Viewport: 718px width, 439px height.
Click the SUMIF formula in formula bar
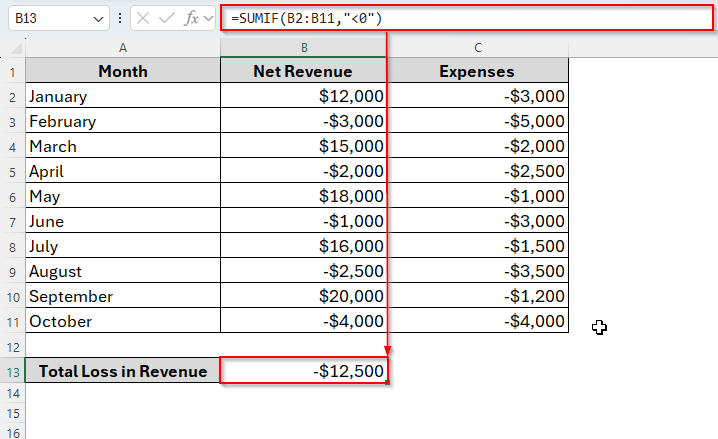(x=306, y=18)
